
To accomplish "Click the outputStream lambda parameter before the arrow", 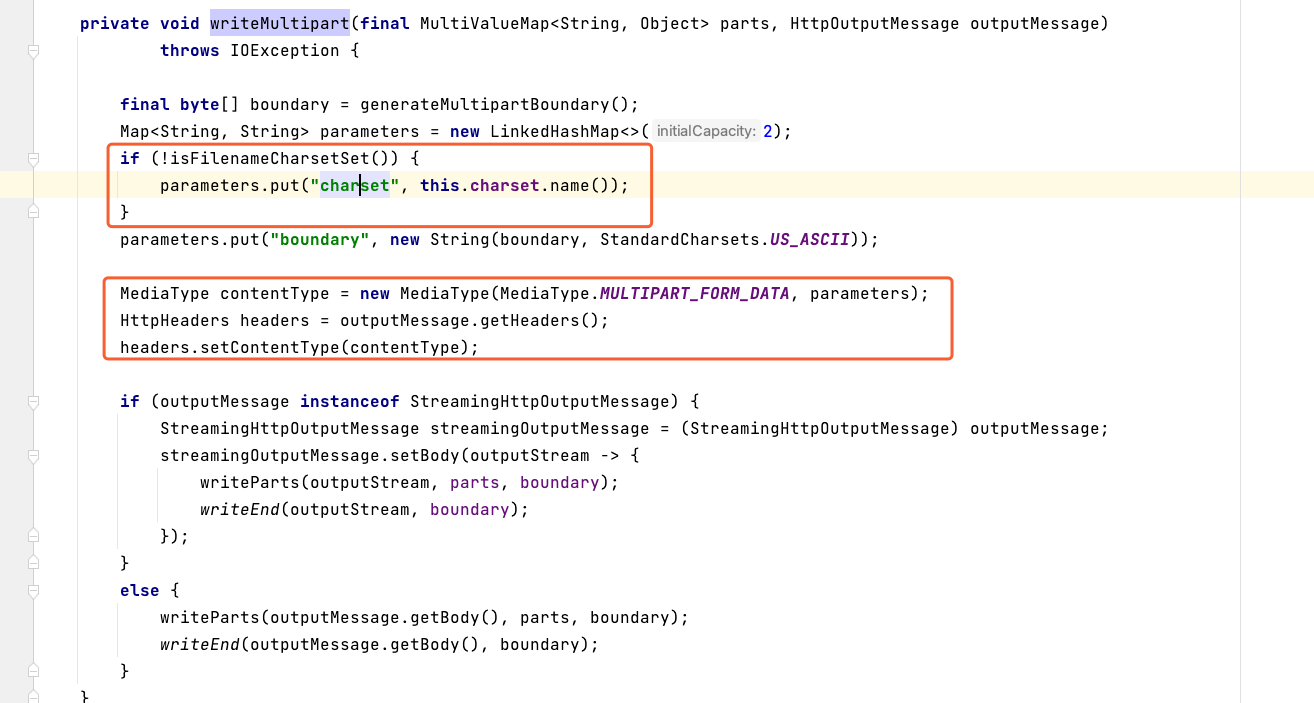I will point(530,455).
